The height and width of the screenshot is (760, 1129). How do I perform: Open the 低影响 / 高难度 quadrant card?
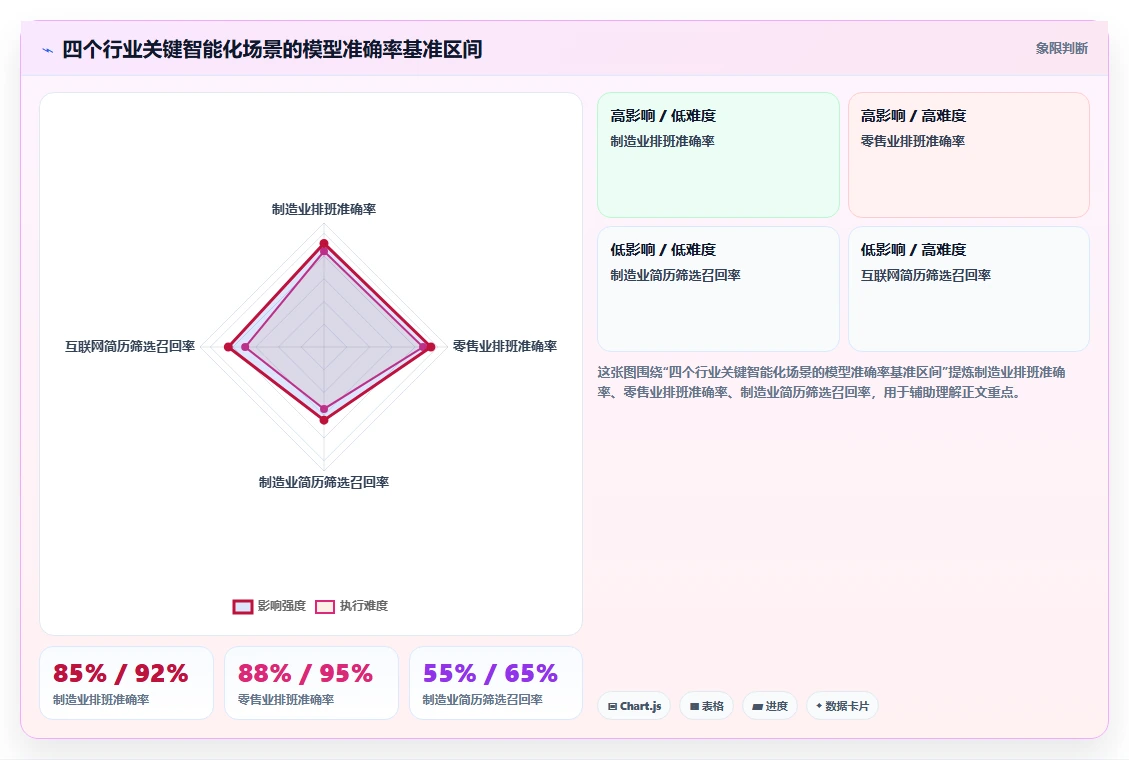tap(968, 289)
